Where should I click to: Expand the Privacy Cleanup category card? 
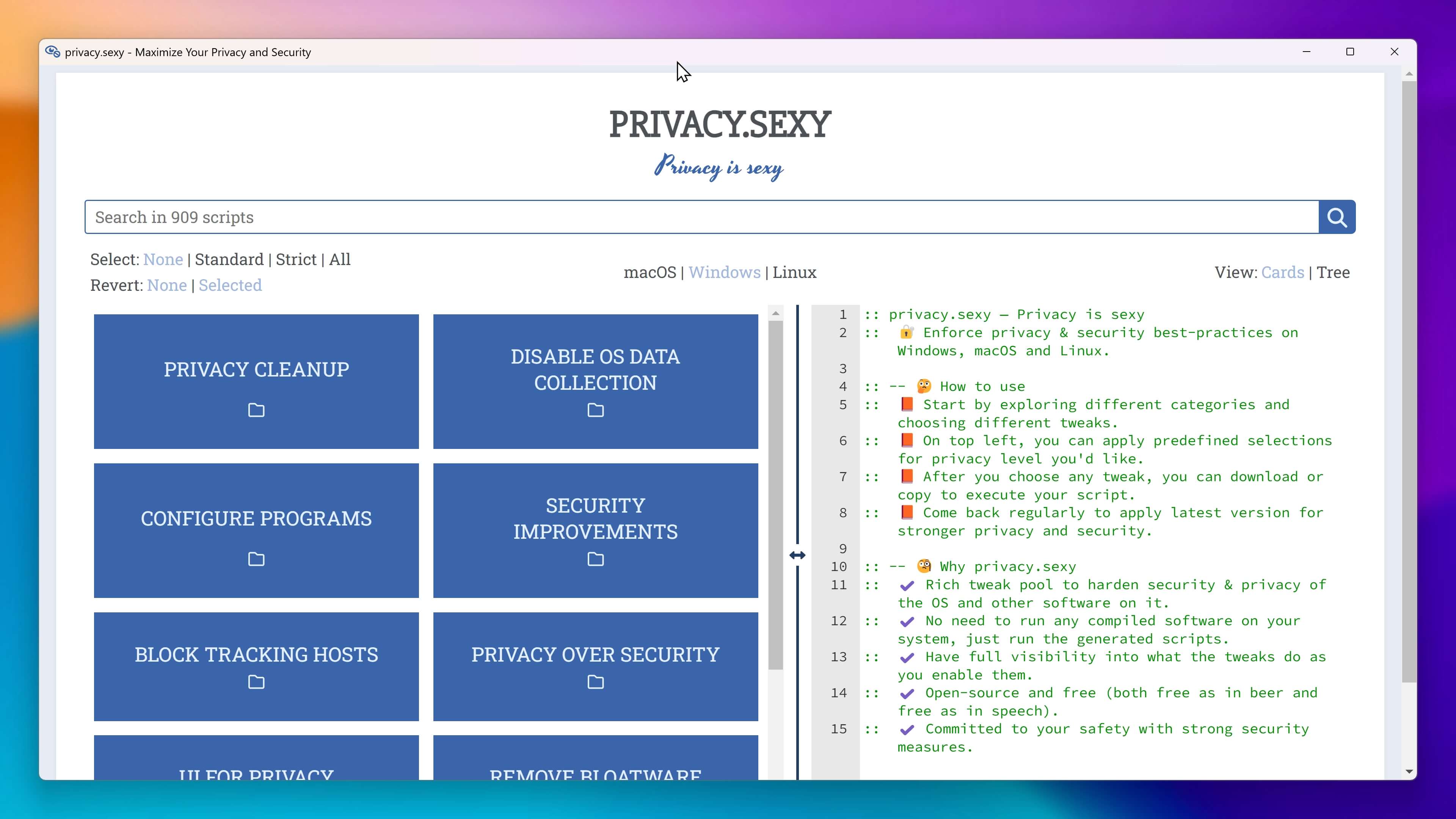tap(256, 381)
